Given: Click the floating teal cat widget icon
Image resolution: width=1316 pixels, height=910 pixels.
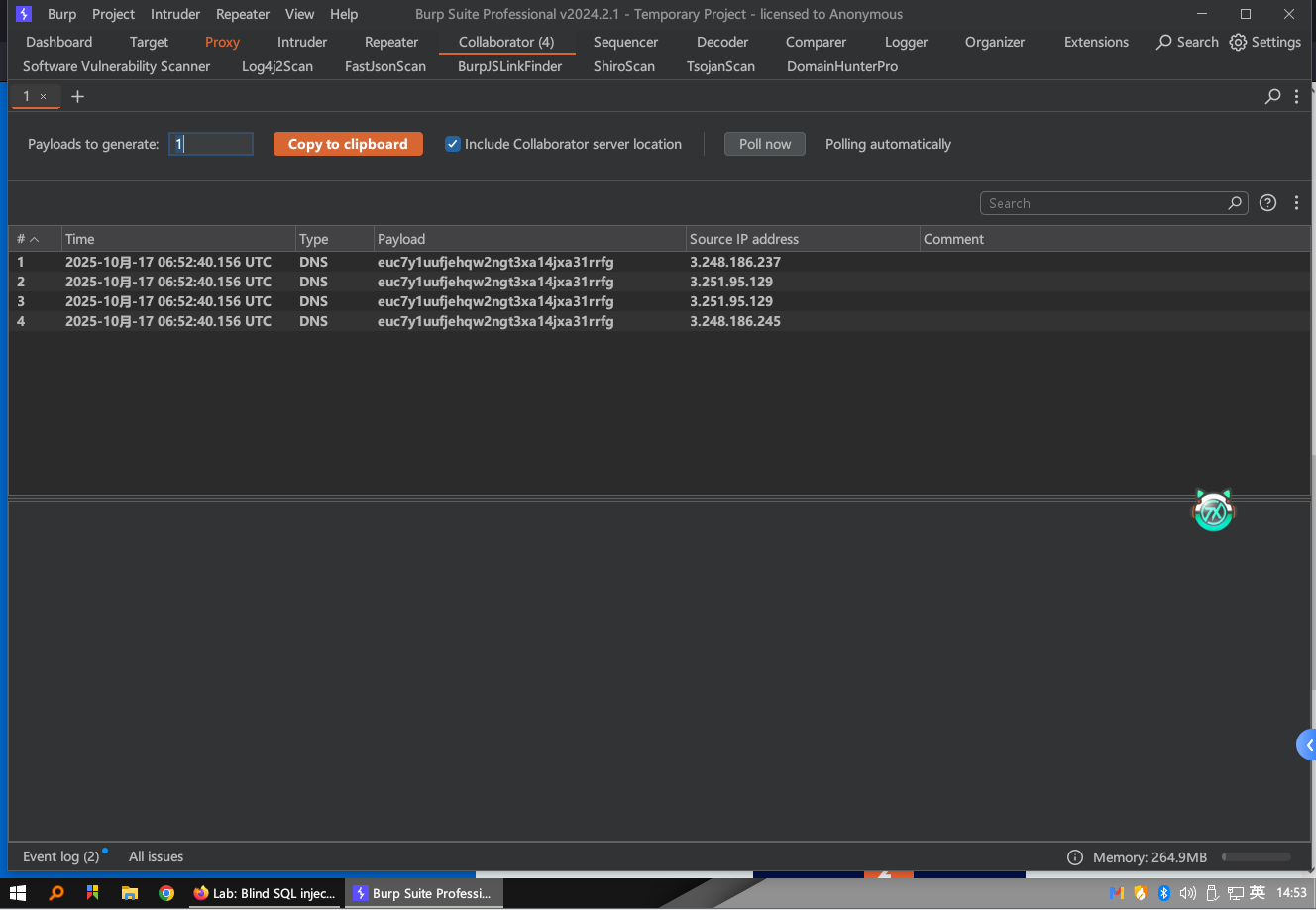Looking at the screenshot, I should 1213,511.
